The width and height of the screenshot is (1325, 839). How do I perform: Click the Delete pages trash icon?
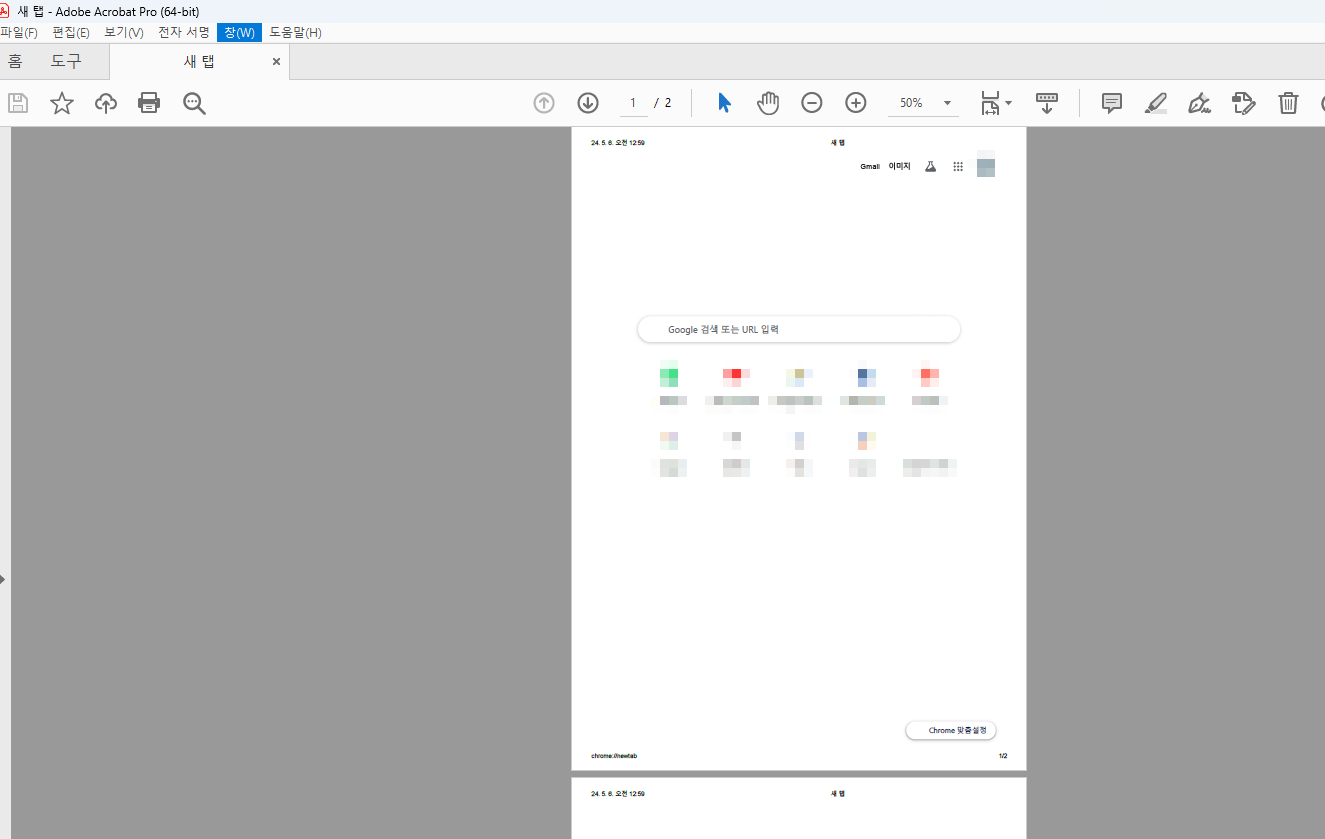(x=1287, y=102)
